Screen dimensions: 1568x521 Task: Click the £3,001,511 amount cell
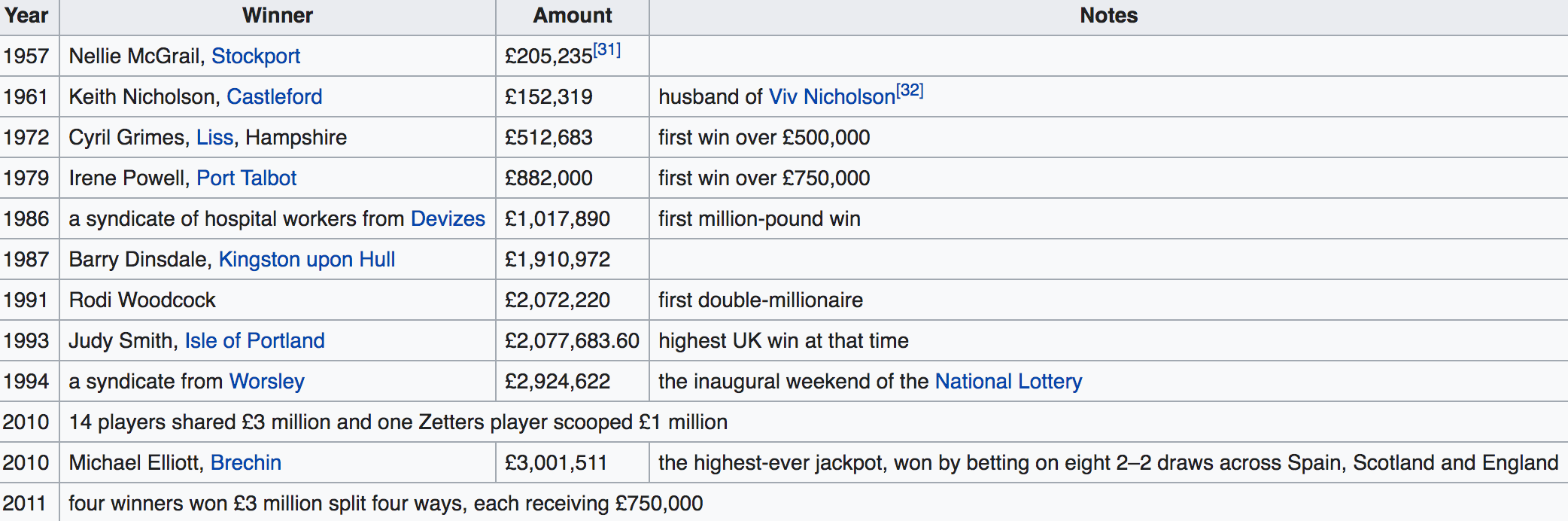click(x=573, y=463)
